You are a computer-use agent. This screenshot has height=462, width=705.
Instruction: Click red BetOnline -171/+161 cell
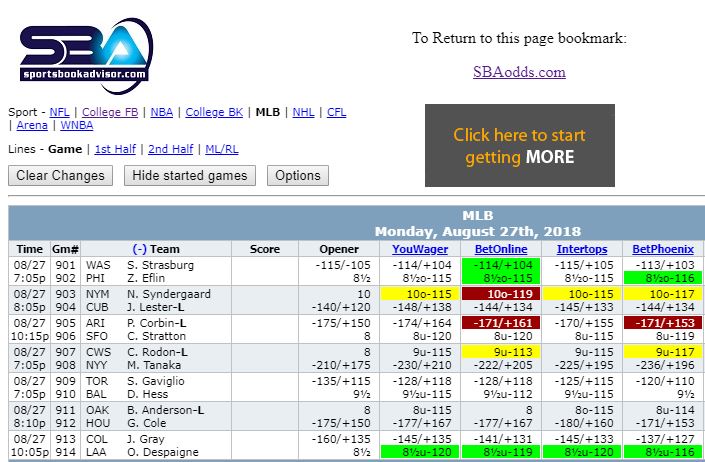[501, 323]
